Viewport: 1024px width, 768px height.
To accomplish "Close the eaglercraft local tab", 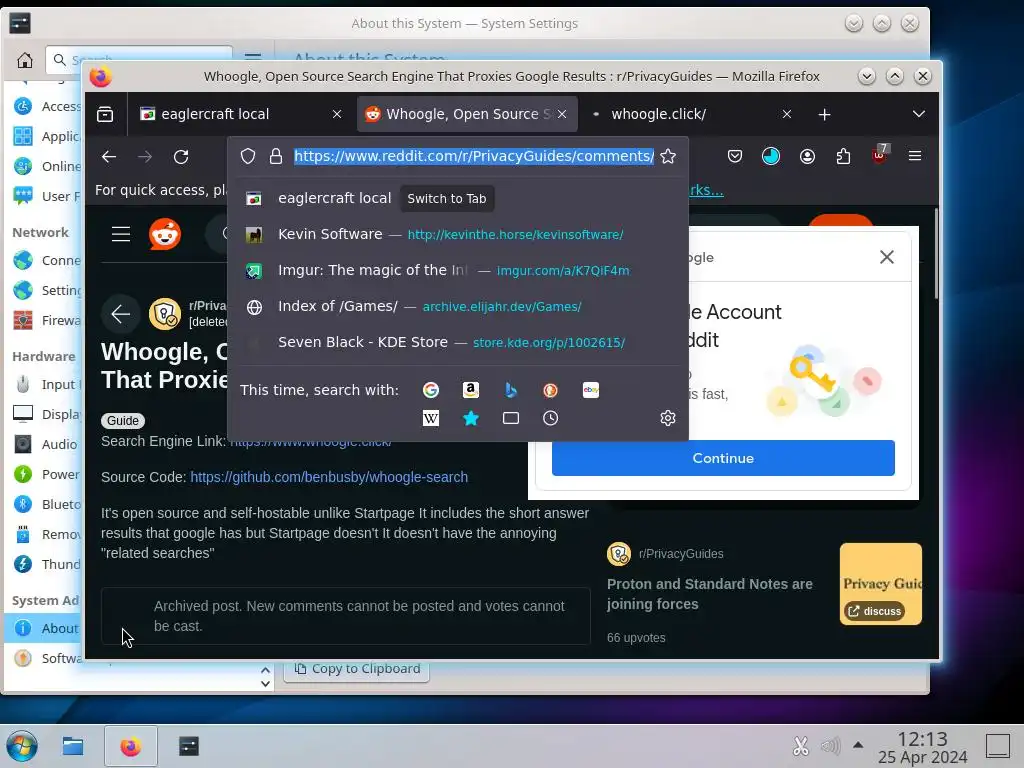I will (x=337, y=114).
